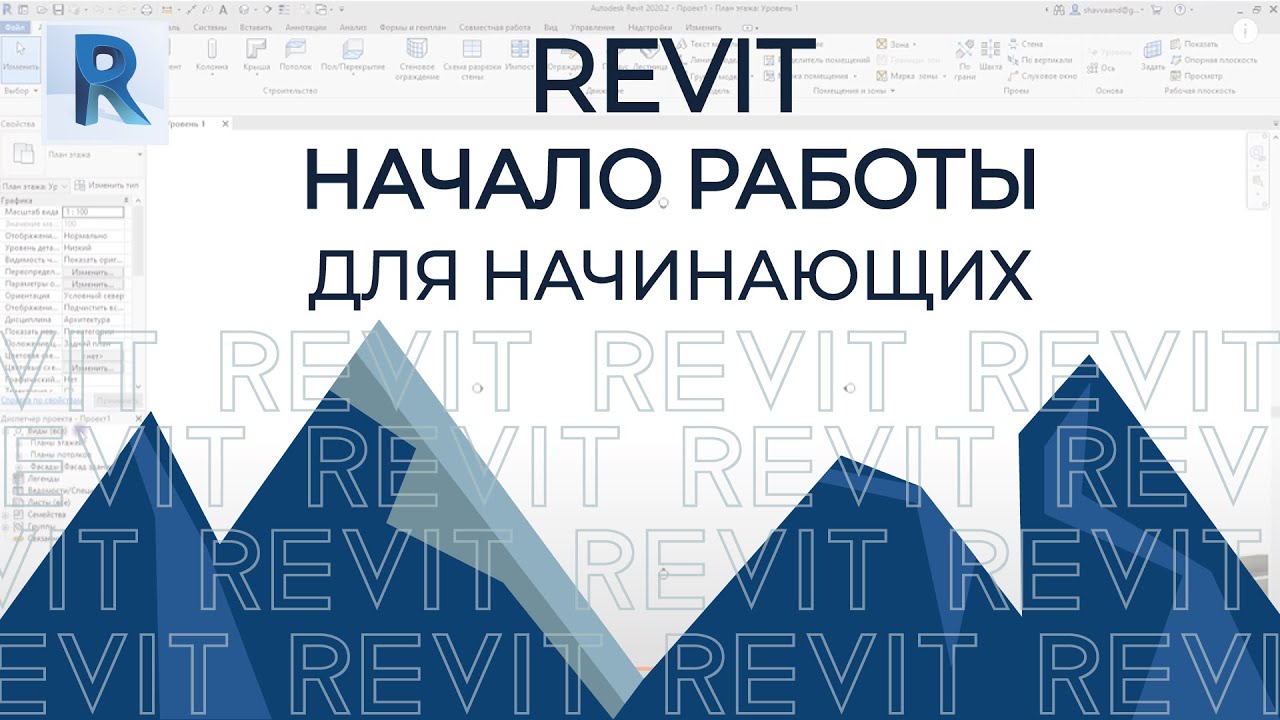Screen dimensions: 1280x720
Task: Select Планы потолков in project browser
Action: tap(61, 454)
